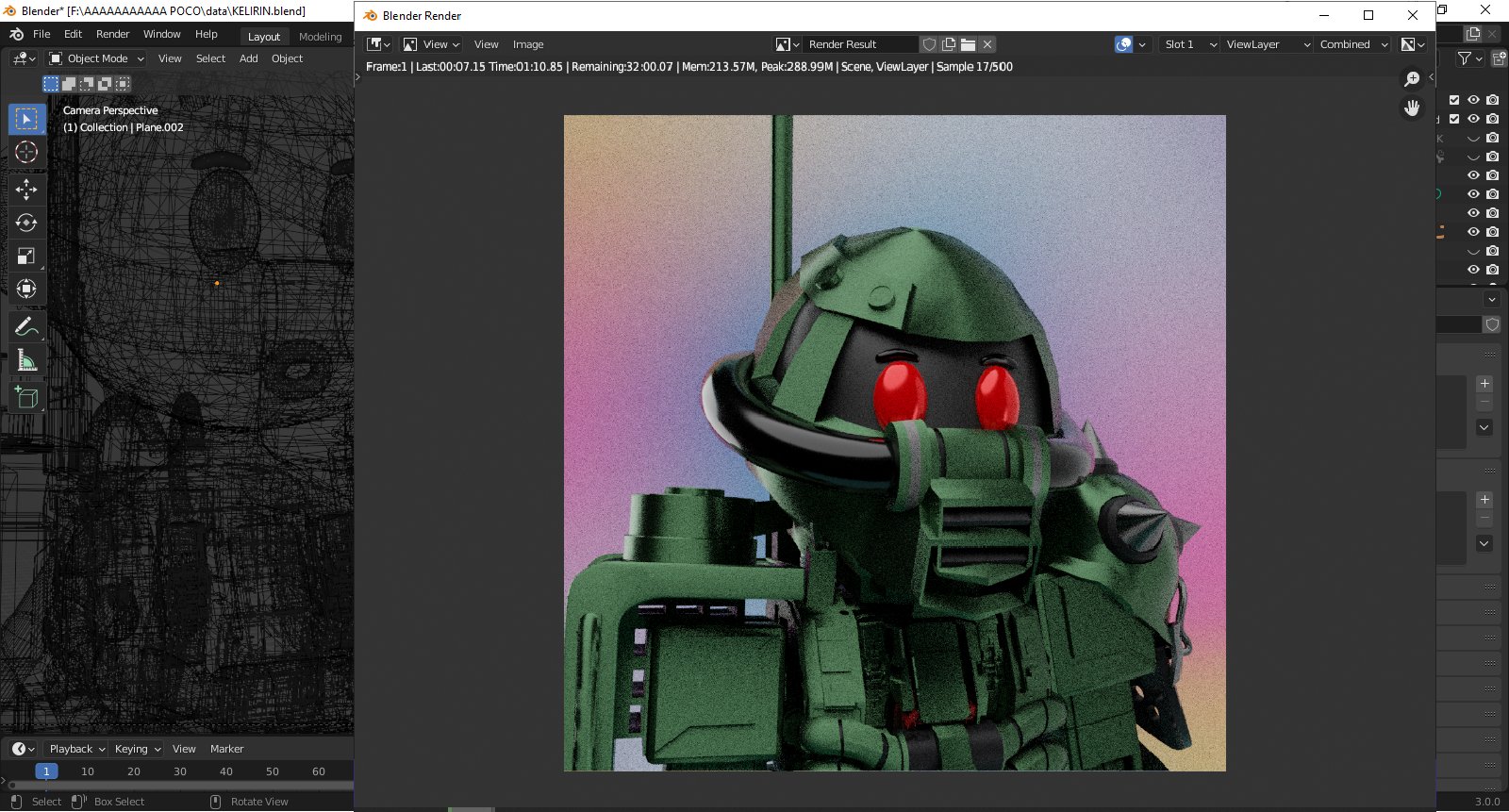Switch to the Modeling workspace tab

[x=320, y=37]
